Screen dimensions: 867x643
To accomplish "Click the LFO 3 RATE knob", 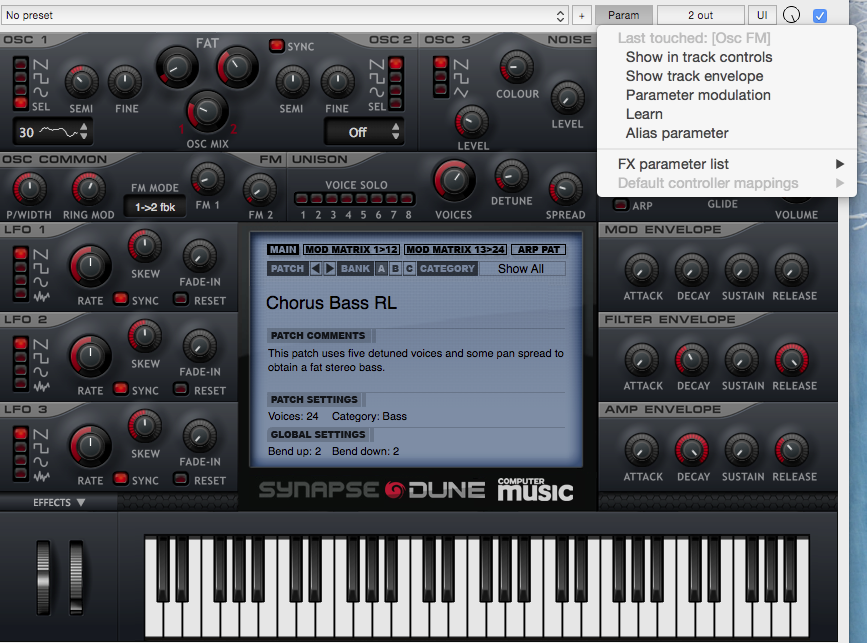I will (x=90, y=446).
